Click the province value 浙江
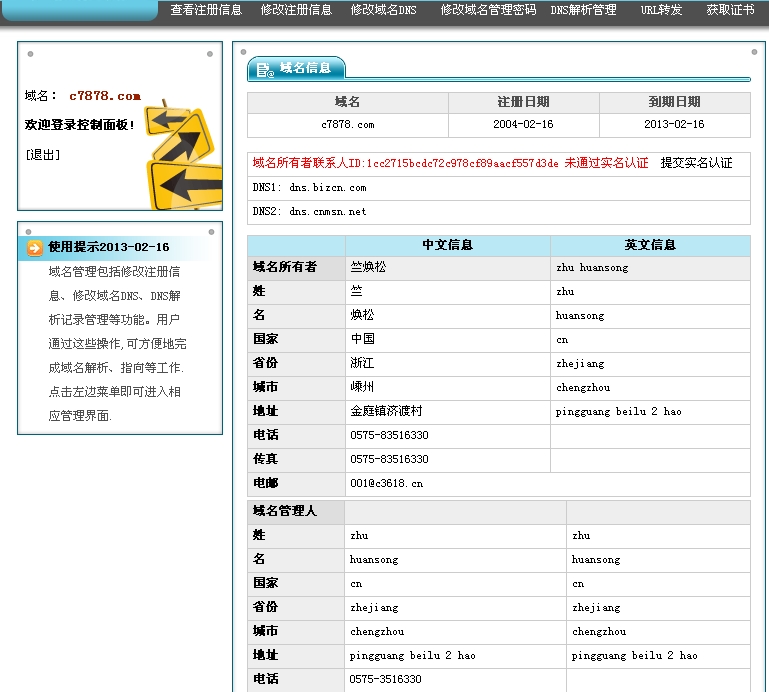Viewport: 769px width, 692px height. point(362,363)
